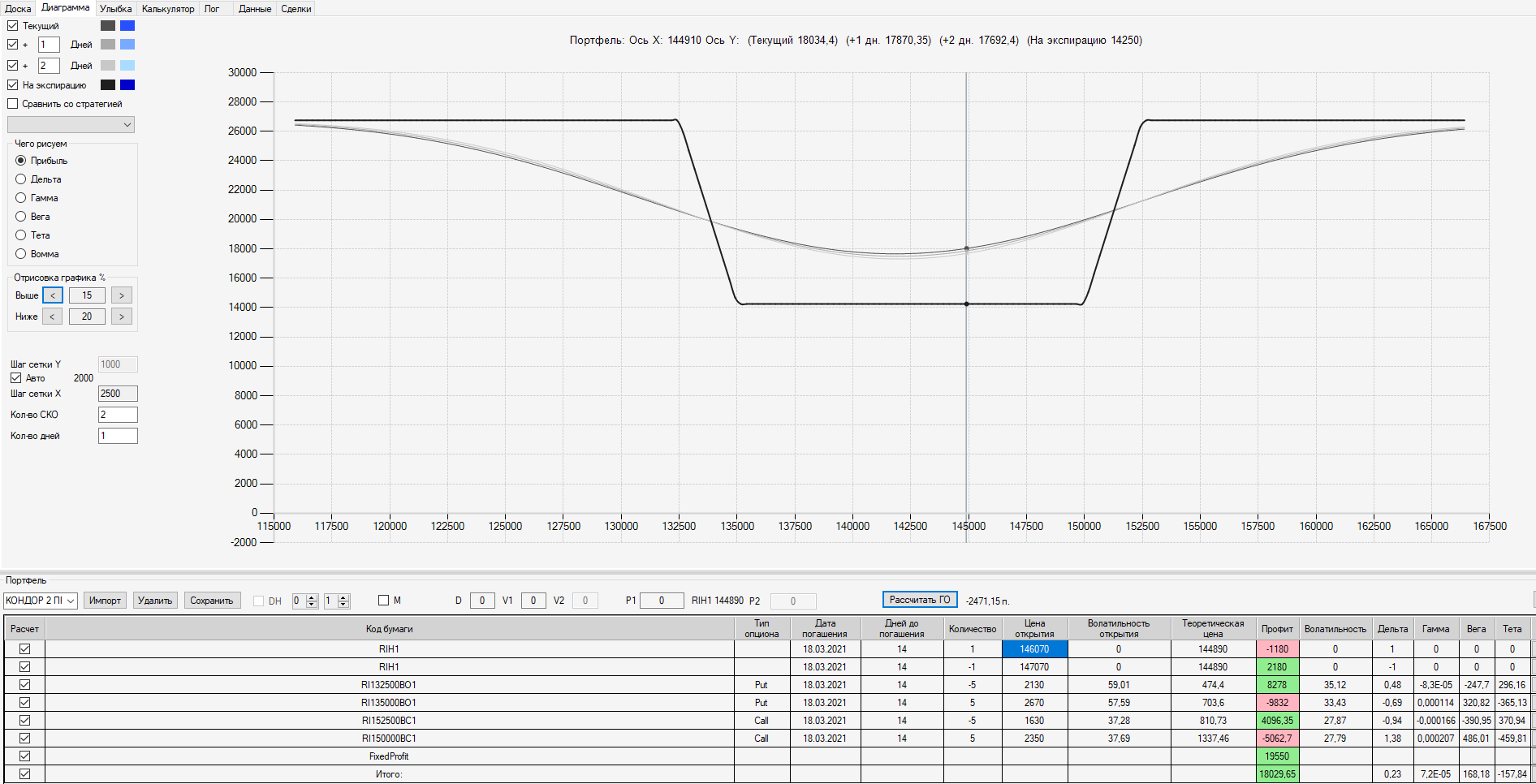
Task: Edit the Кол-во СКО field
Action: point(118,415)
